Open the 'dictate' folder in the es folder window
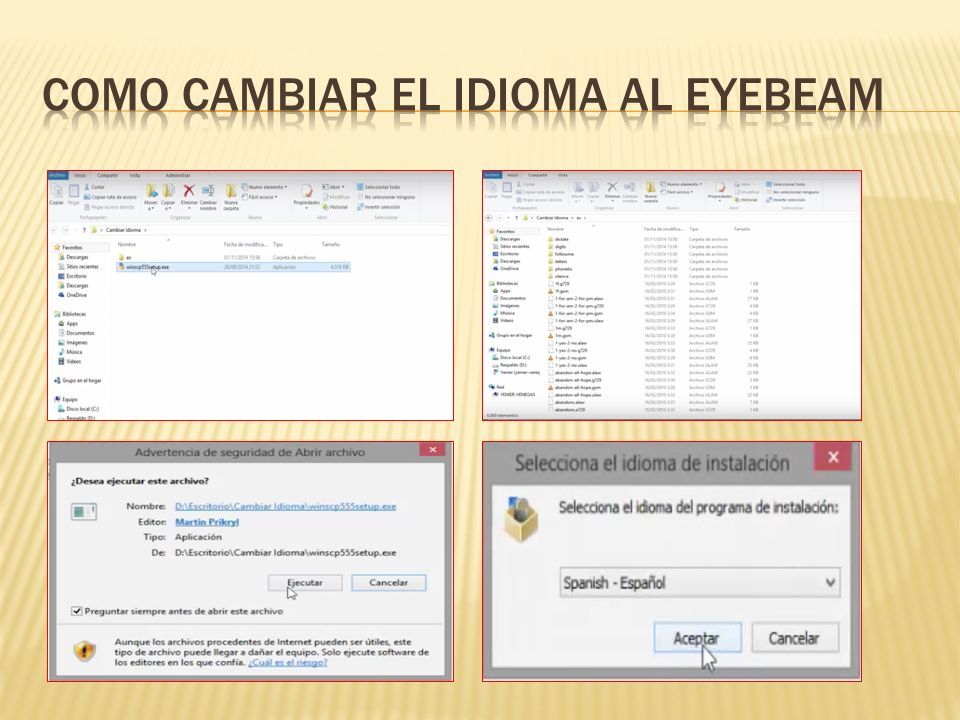 point(558,239)
